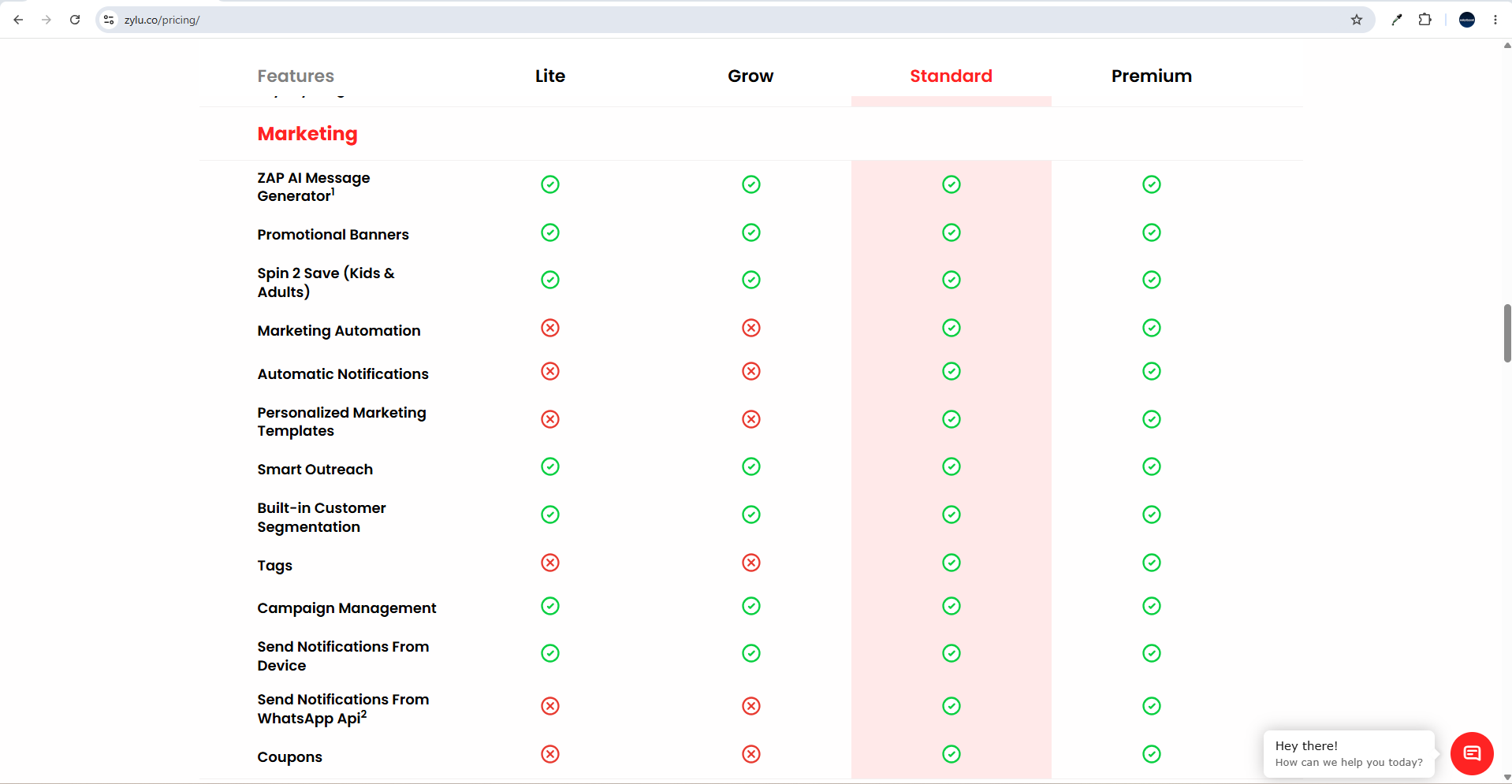Click the scrollbar down arrow
The width and height of the screenshot is (1512, 784).
coord(1507,778)
